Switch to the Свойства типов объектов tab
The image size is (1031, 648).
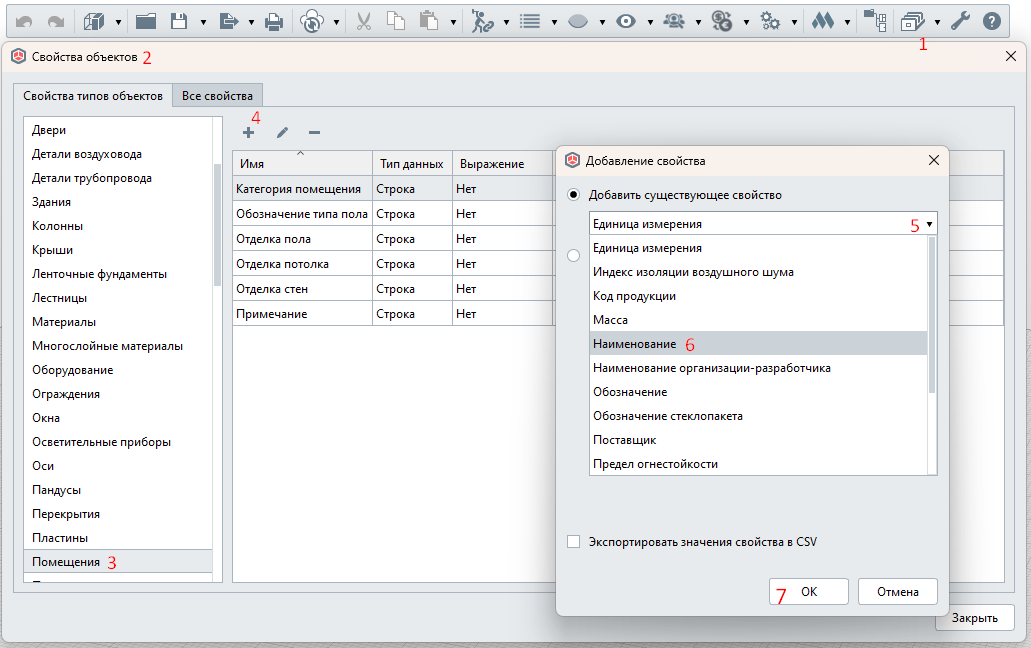[x=93, y=96]
